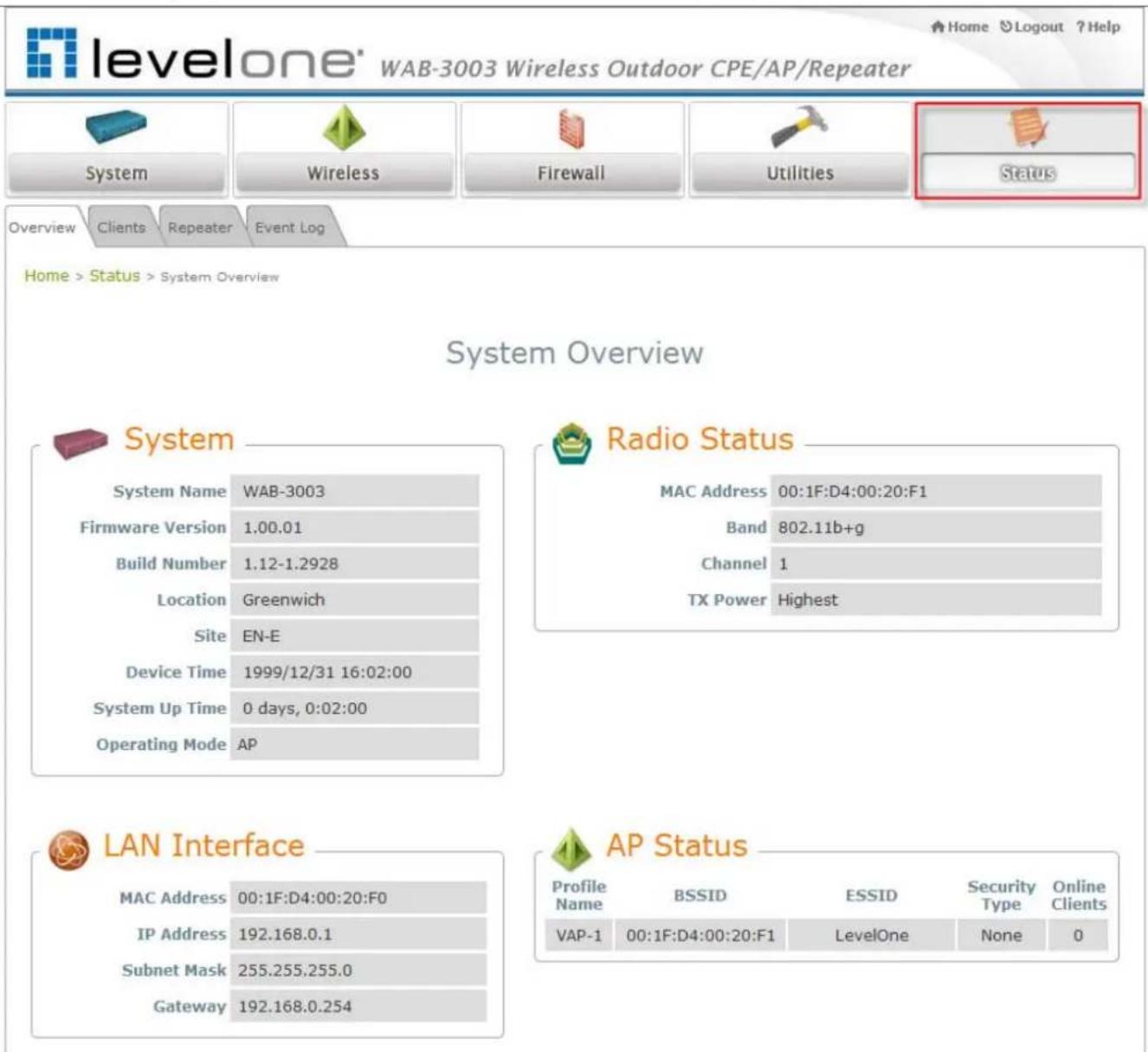The width and height of the screenshot is (1148, 1052).
Task: Click the Channel value 1
Action: (x=936, y=564)
